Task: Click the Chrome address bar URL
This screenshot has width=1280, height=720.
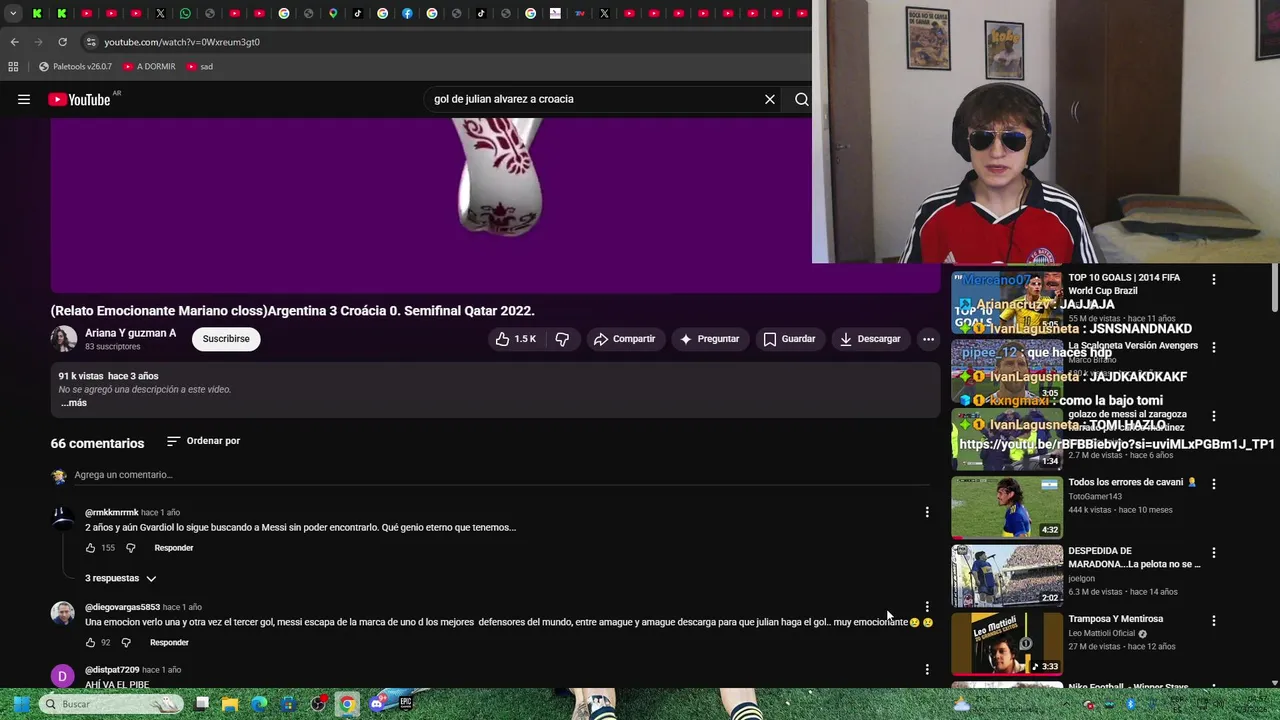Action: [x=182, y=42]
